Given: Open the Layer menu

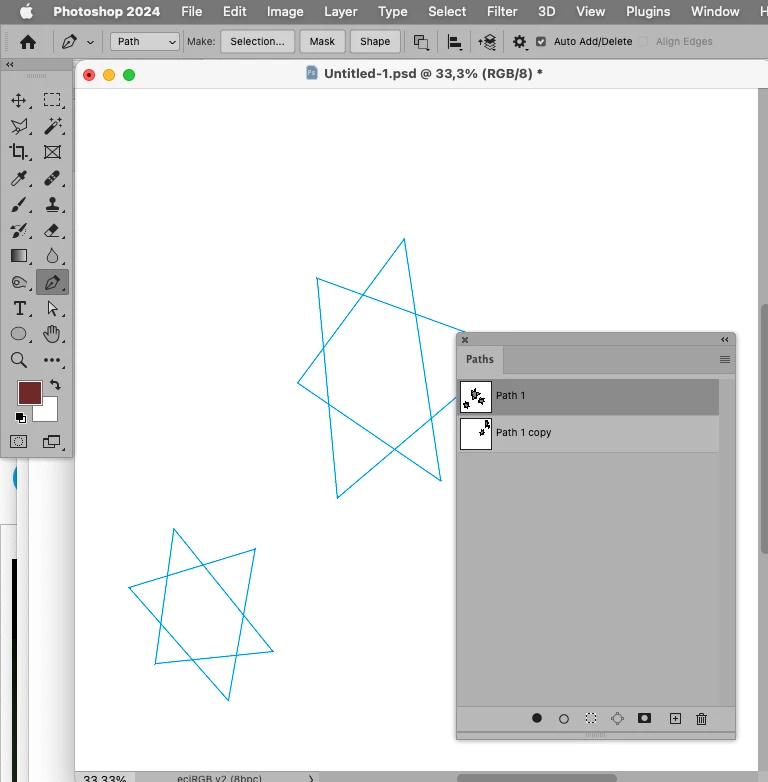Looking at the screenshot, I should click(x=341, y=11).
